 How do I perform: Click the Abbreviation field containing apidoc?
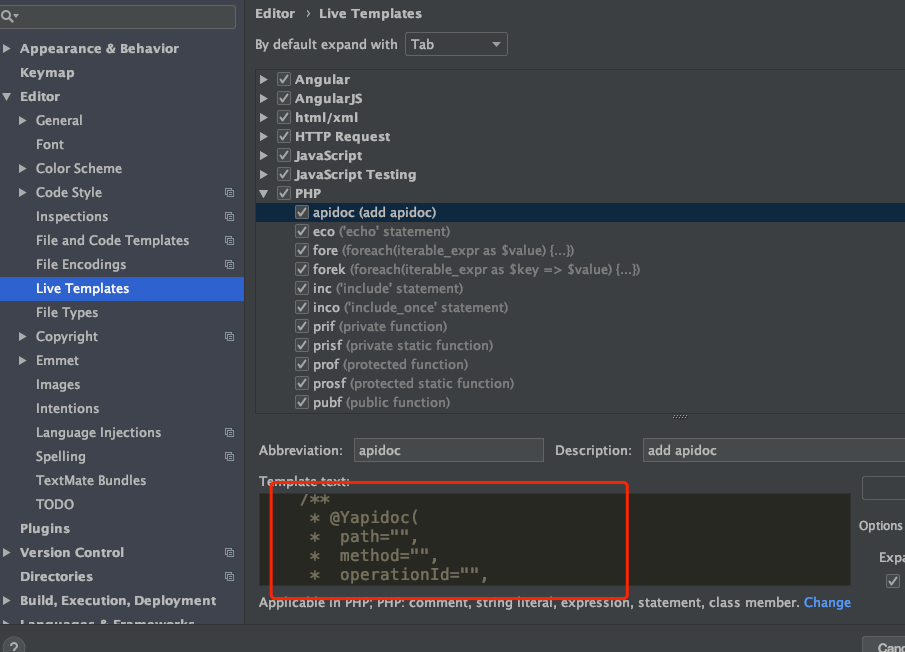448,450
